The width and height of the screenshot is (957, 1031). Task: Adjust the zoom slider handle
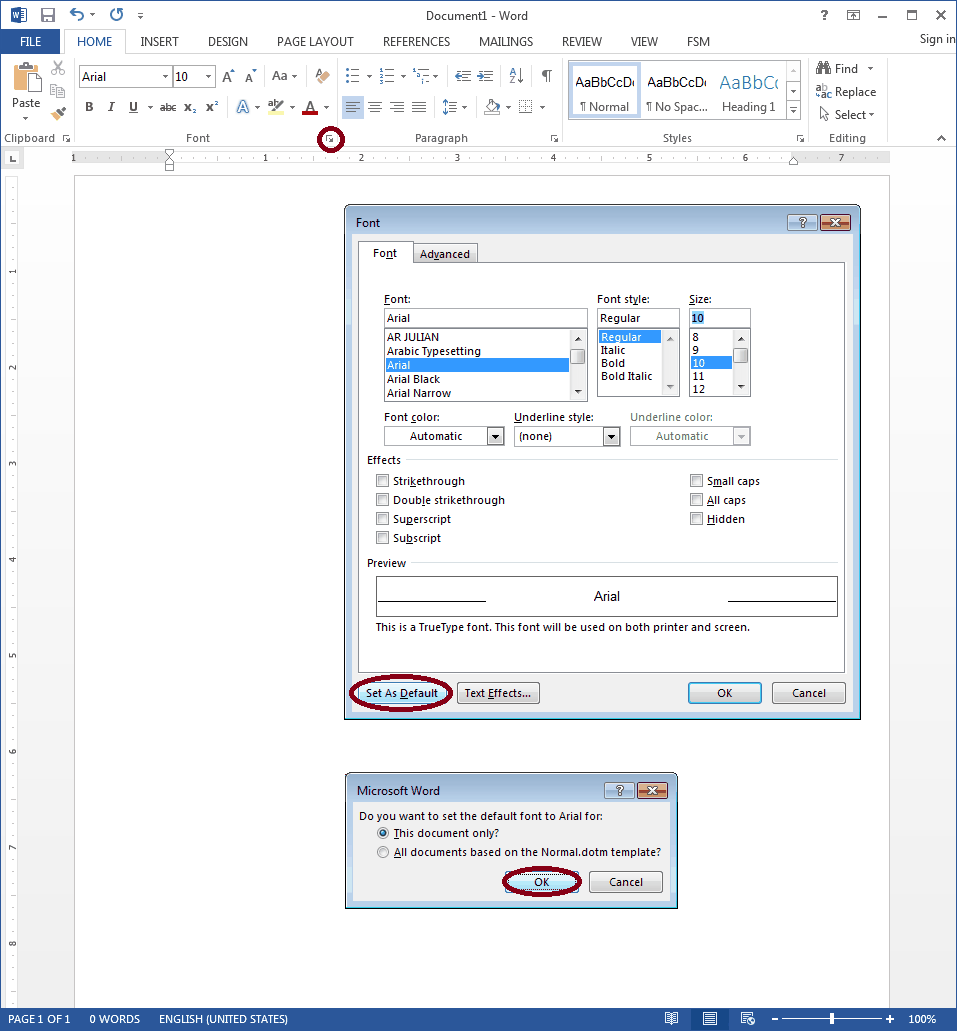[x=832, y=1019]
